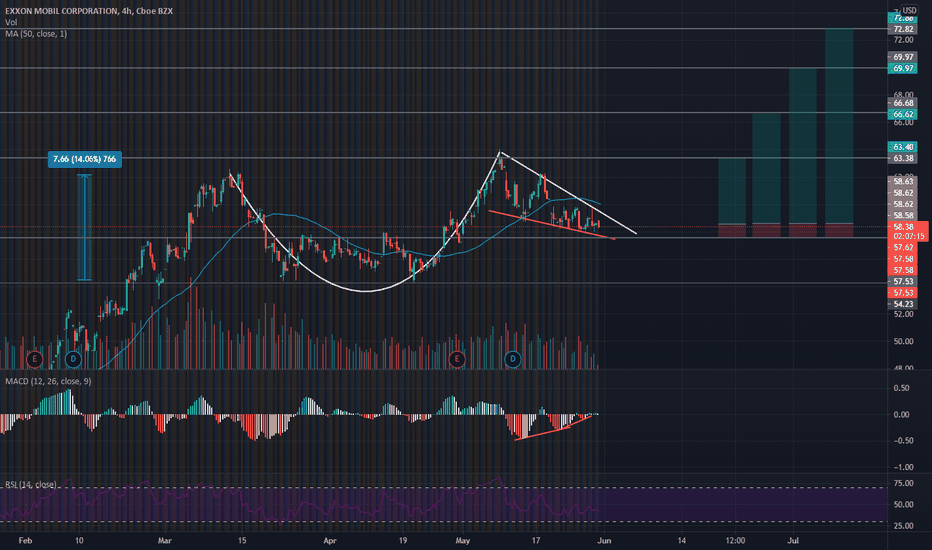The height and width of the screenshot is (550, 932).
Task: Select the blue price range measurement bar
Action: coord(84,227)
